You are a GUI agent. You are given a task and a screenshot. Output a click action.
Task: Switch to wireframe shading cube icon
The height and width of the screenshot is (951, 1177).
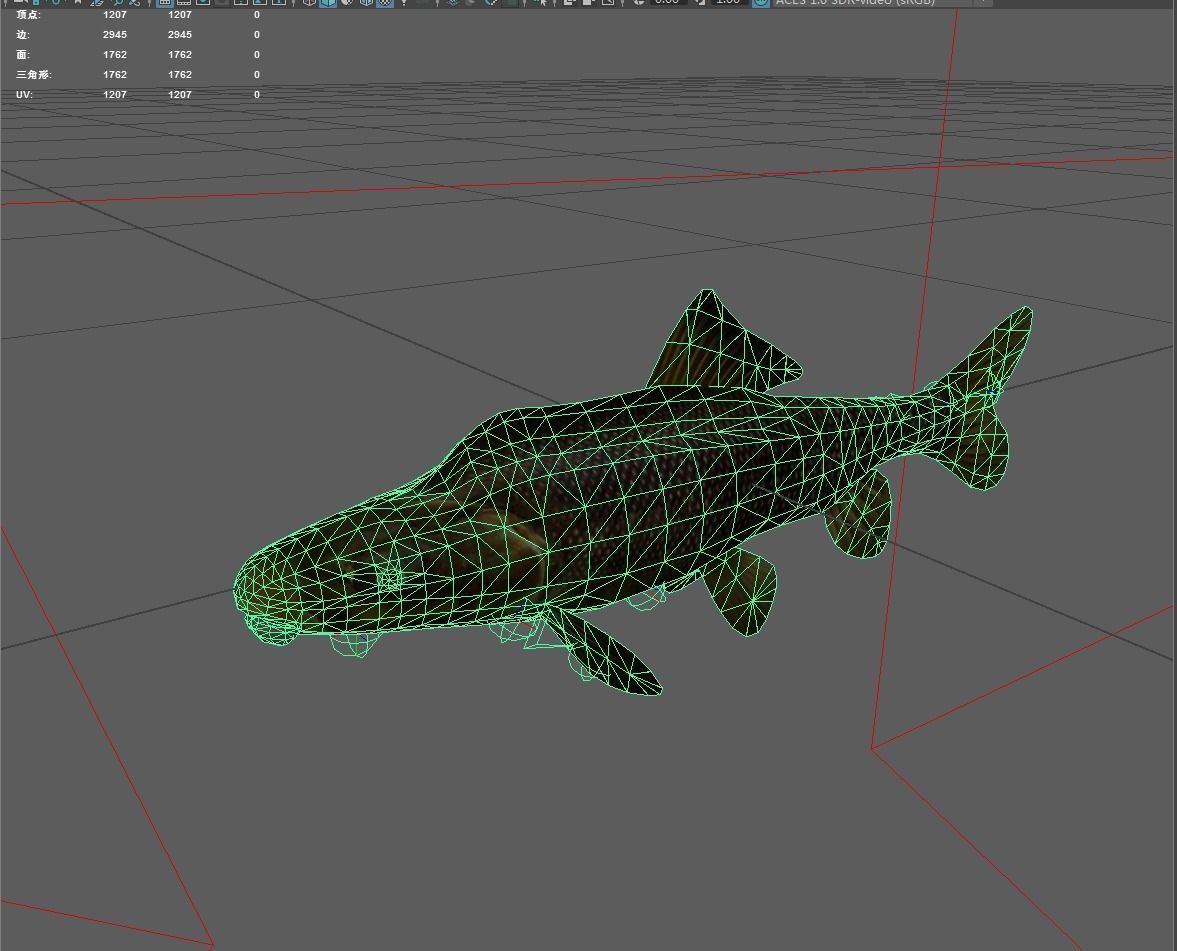click(309, 2)
